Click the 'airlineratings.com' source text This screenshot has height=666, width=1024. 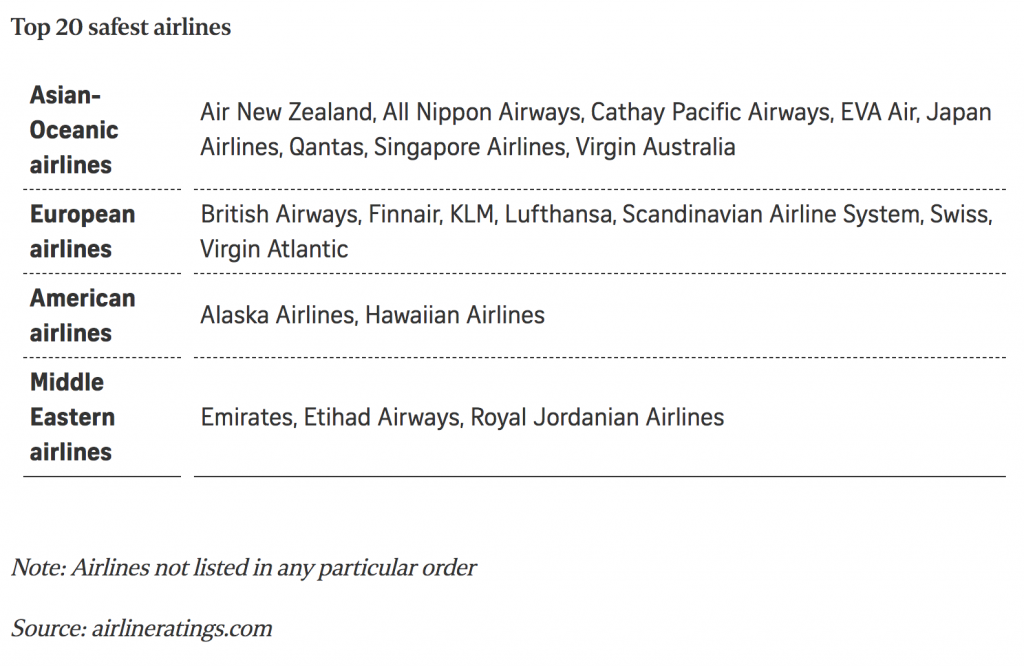[182, 629]
